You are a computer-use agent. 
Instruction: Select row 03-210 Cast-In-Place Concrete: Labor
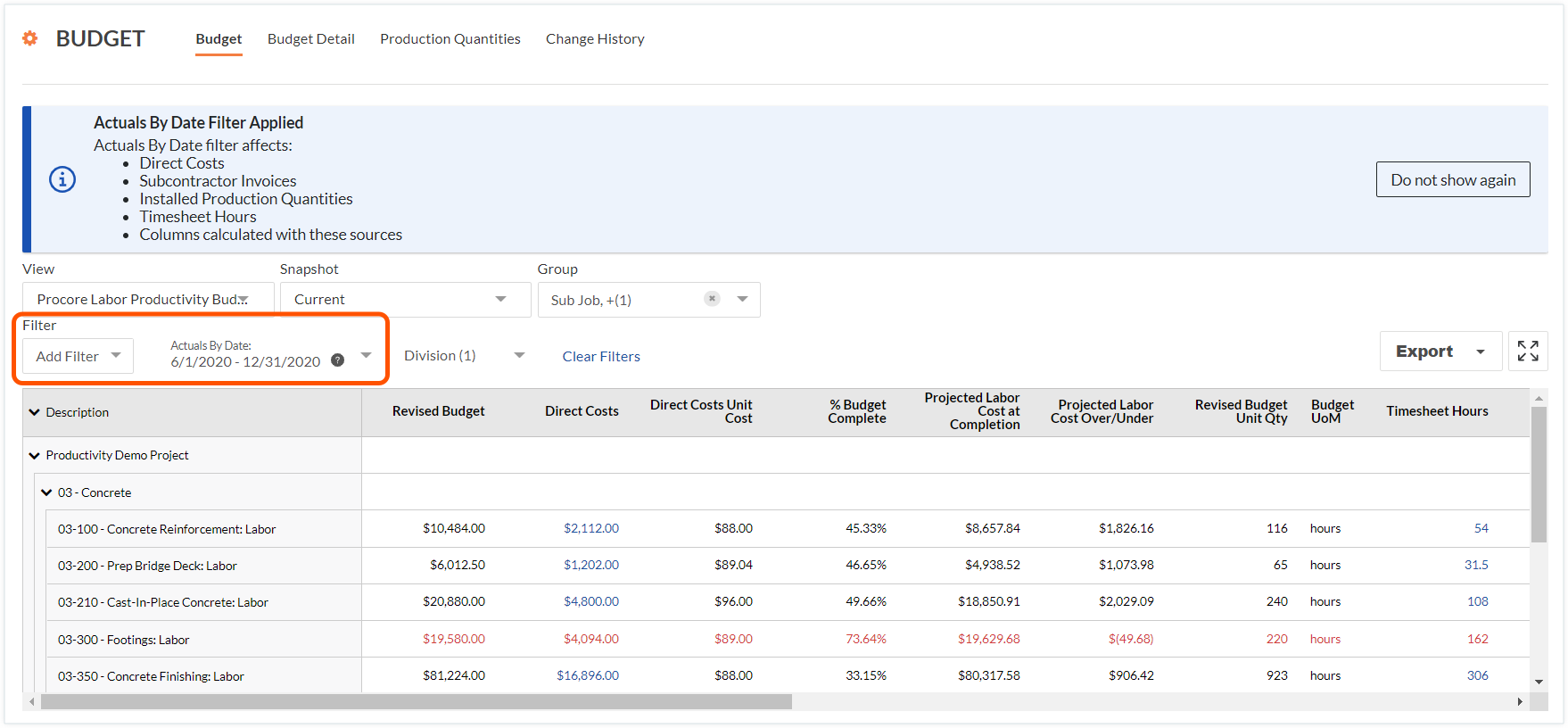click(x=163, y=602)
